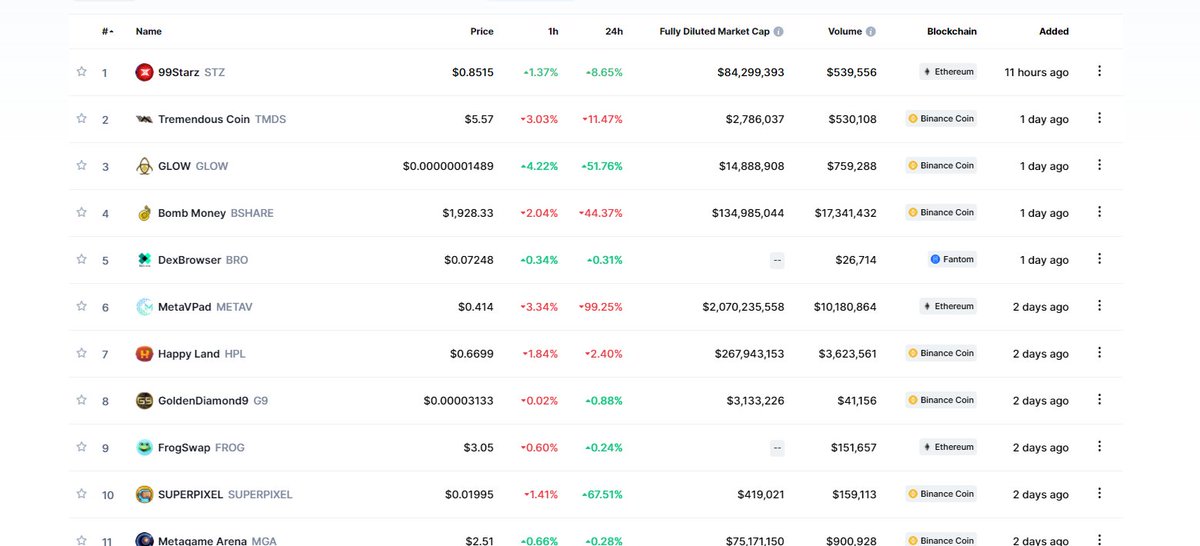Click Fantom badge in DexBrowser row
The width and height of the screenshot is (1200, 546).
click(952, 260)
